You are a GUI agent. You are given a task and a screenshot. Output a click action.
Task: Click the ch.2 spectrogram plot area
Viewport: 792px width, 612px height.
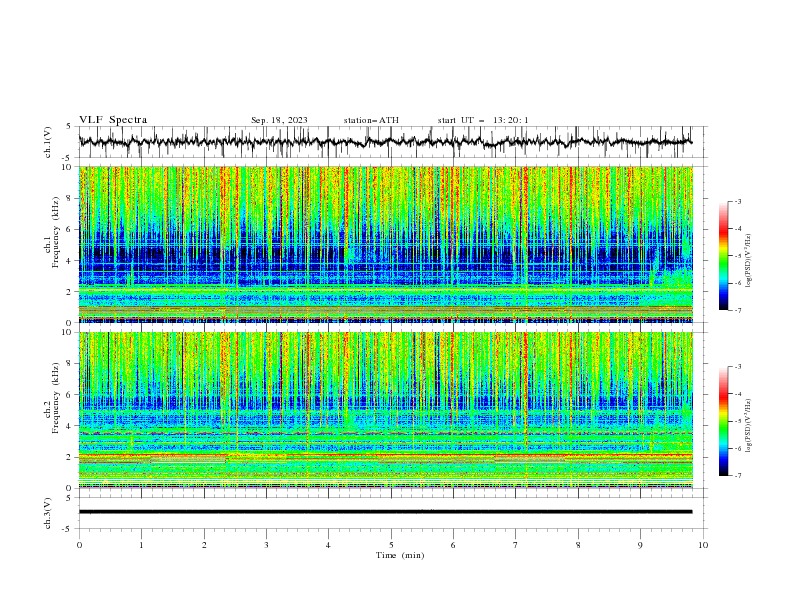[x=385, y=410]
